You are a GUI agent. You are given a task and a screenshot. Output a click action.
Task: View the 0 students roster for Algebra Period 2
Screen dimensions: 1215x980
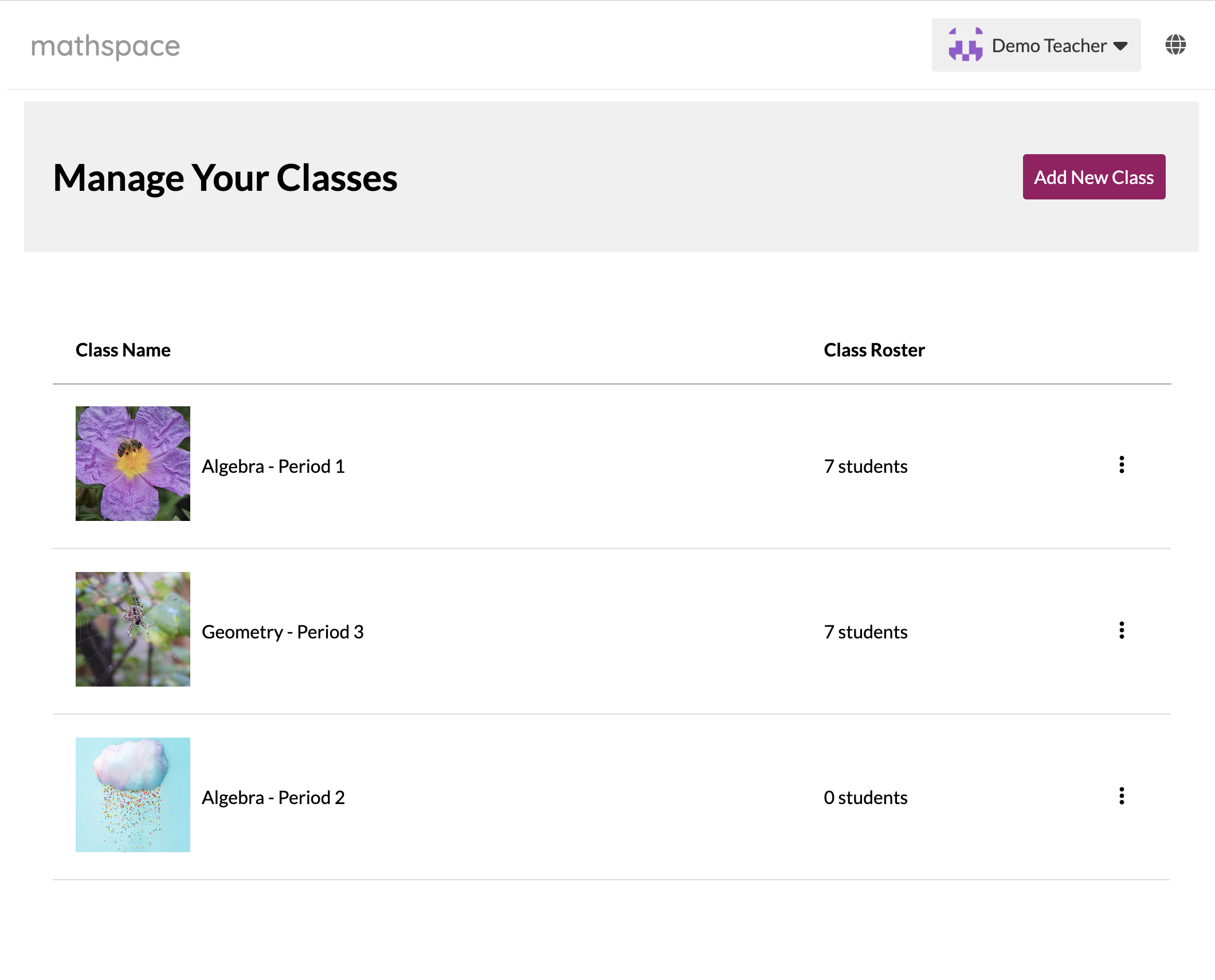[x=865, y=798]
